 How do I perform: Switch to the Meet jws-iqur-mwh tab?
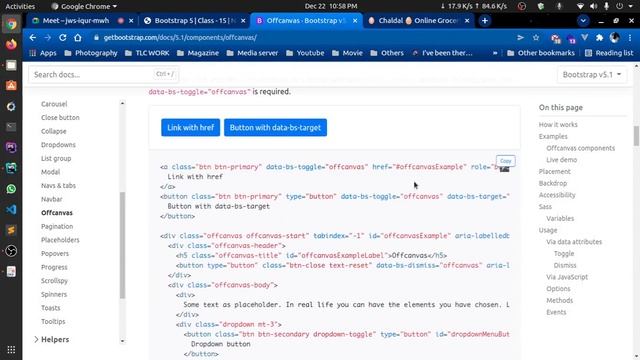click(76, 20)
